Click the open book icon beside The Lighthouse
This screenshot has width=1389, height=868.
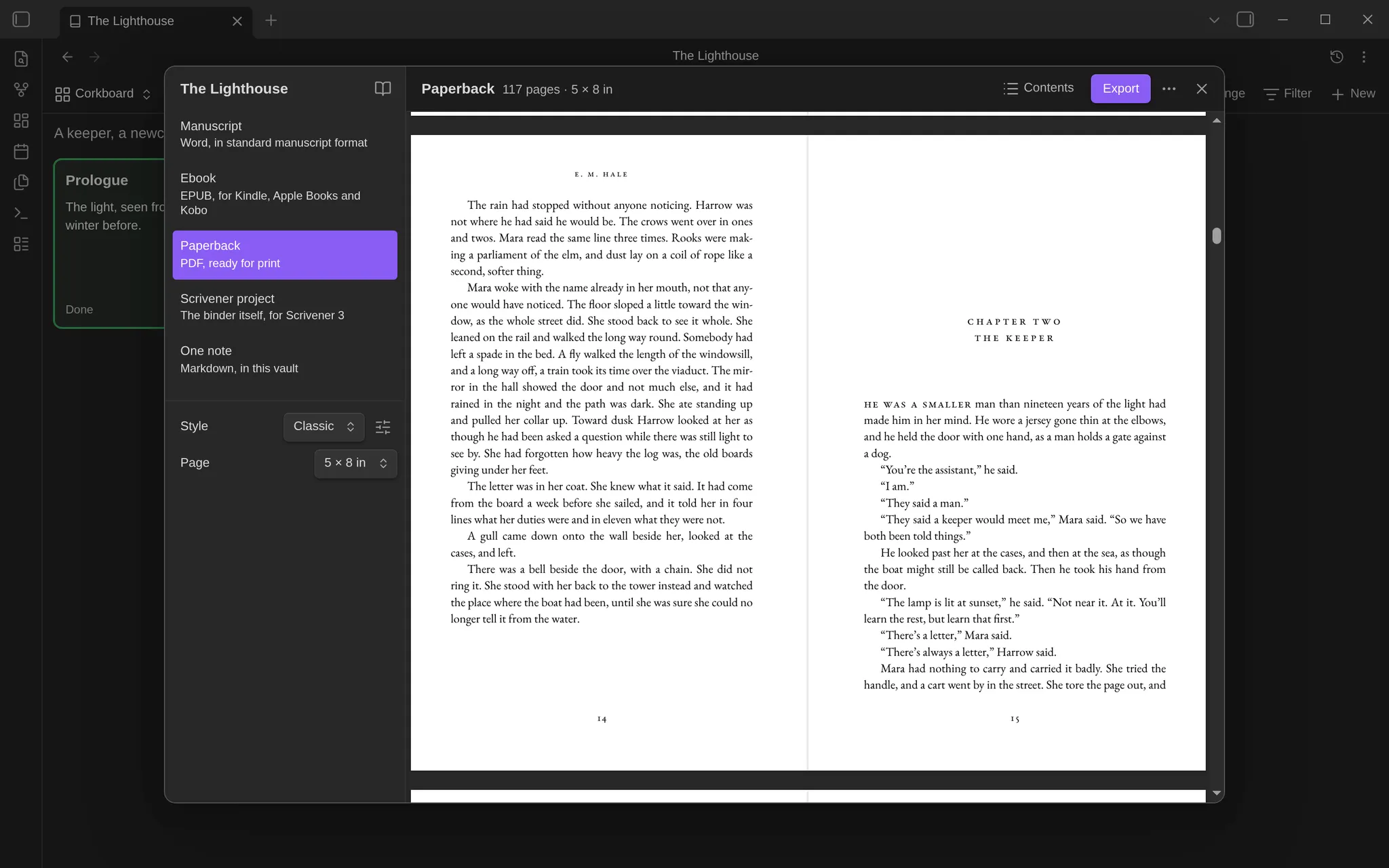tap(383, 89)
